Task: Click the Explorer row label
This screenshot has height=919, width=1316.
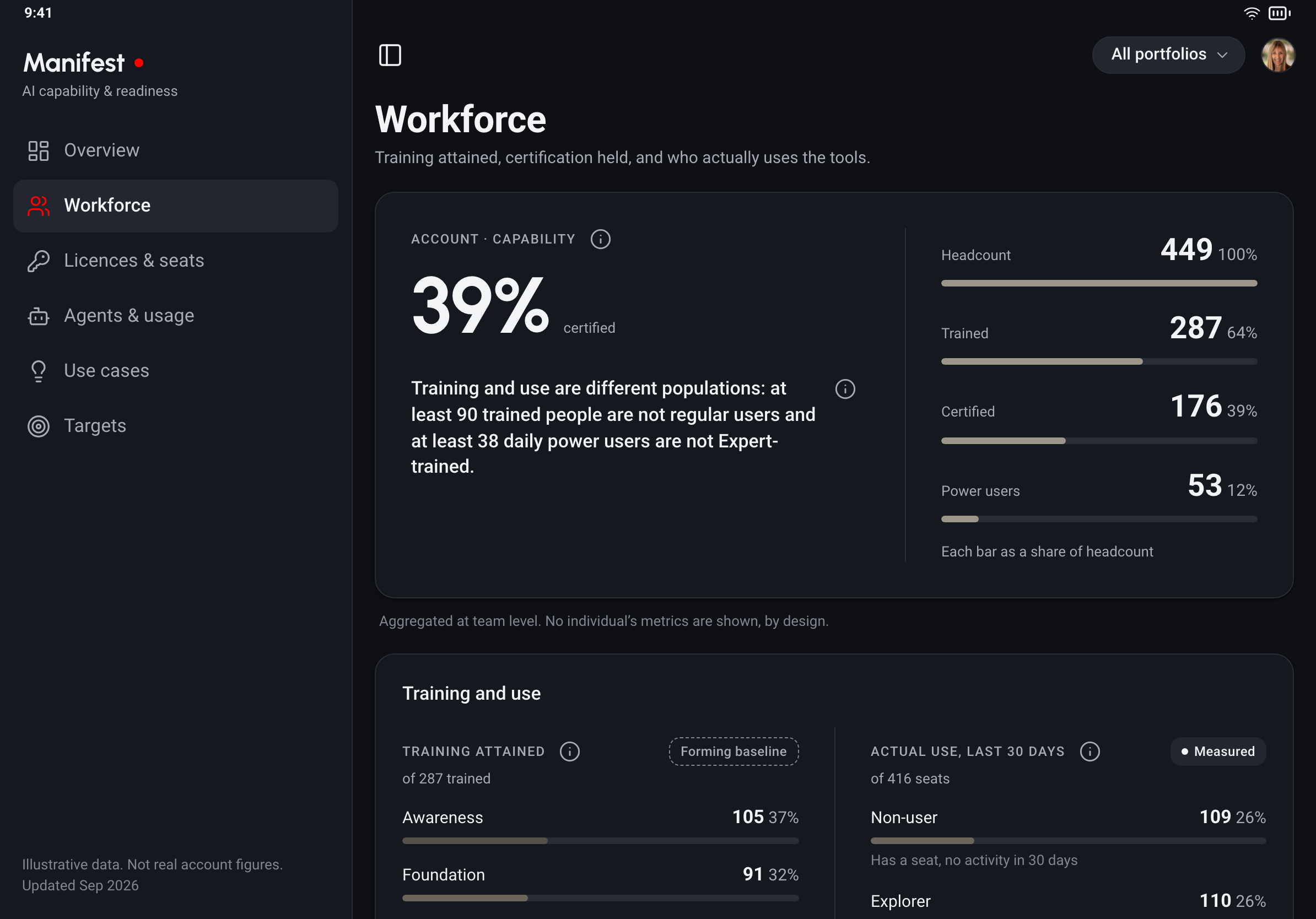Action: click(900, 901)
